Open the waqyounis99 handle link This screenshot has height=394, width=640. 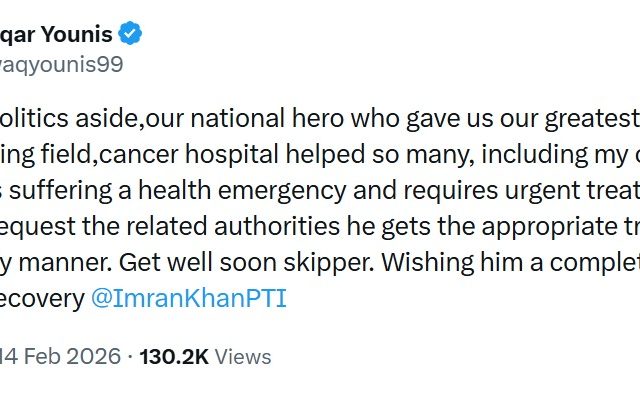click(x=61, y=65)
